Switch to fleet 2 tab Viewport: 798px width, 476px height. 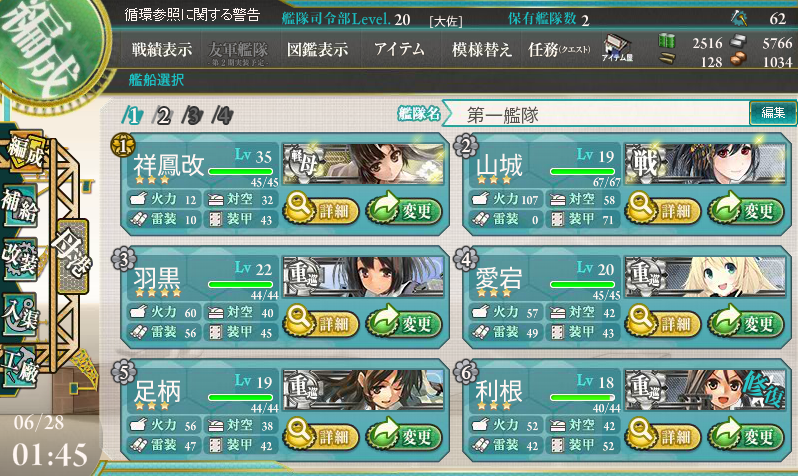pyautogui.click(x=163, y=116)
